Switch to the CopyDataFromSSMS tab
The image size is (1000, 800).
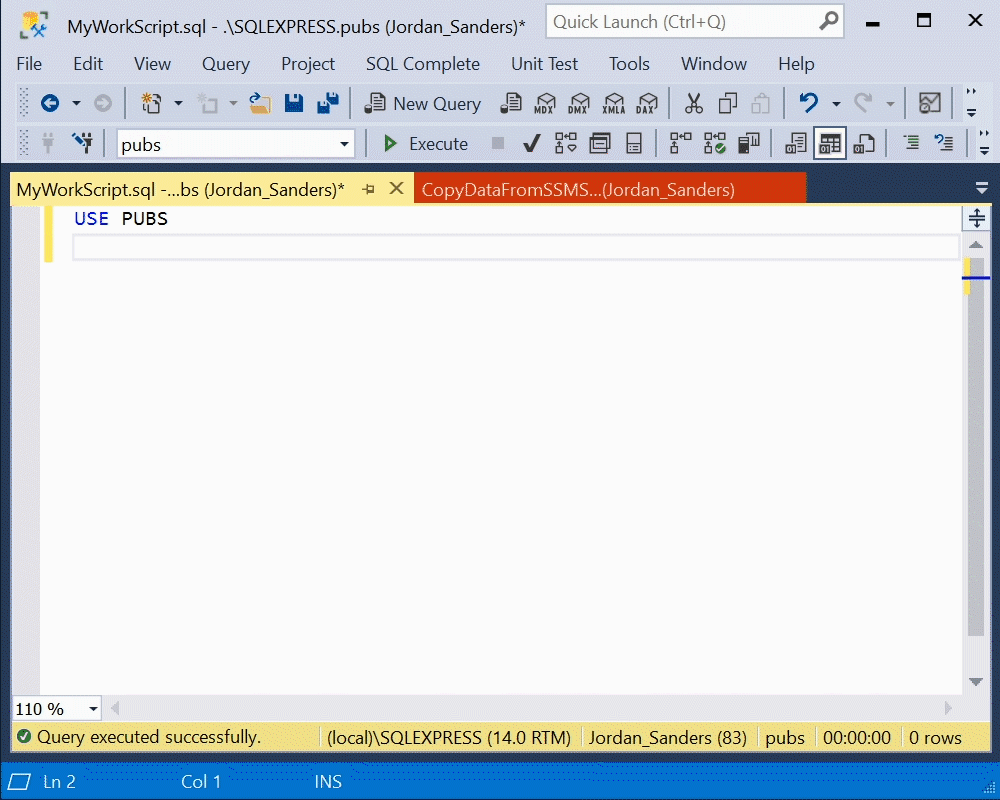610,189
